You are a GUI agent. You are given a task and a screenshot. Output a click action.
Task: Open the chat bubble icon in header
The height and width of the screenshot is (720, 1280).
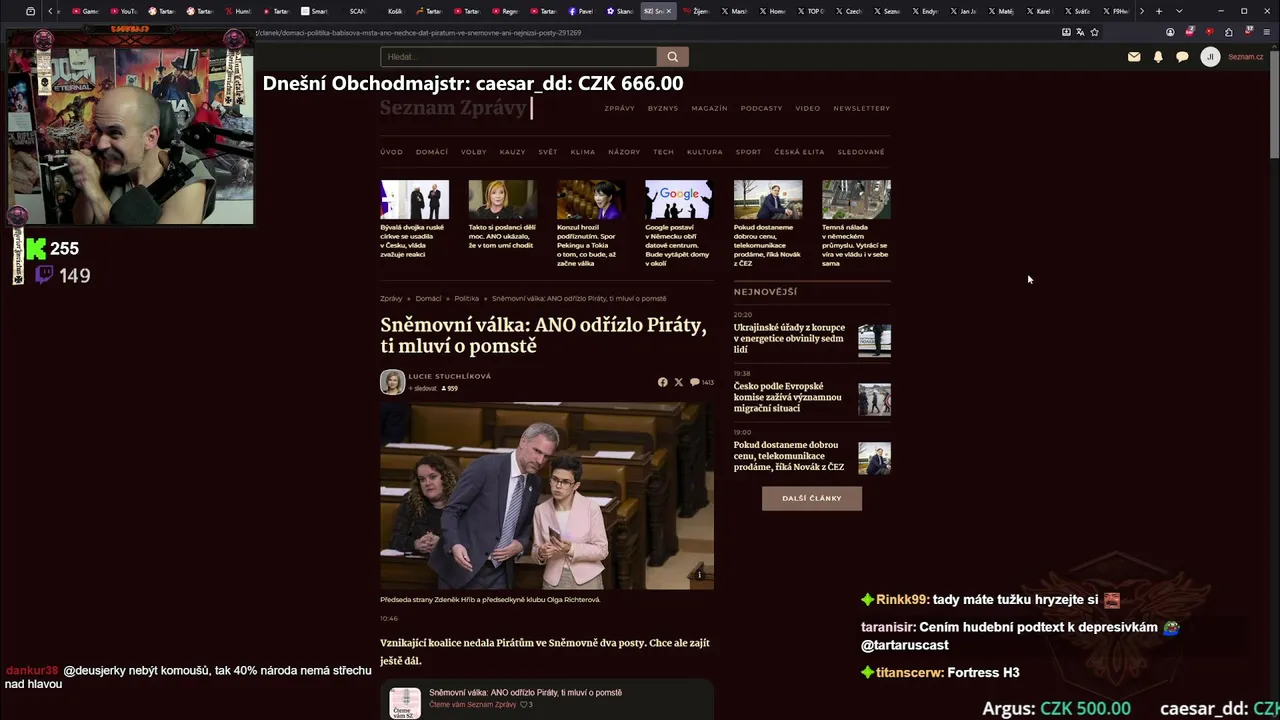tap(1182, 57)
